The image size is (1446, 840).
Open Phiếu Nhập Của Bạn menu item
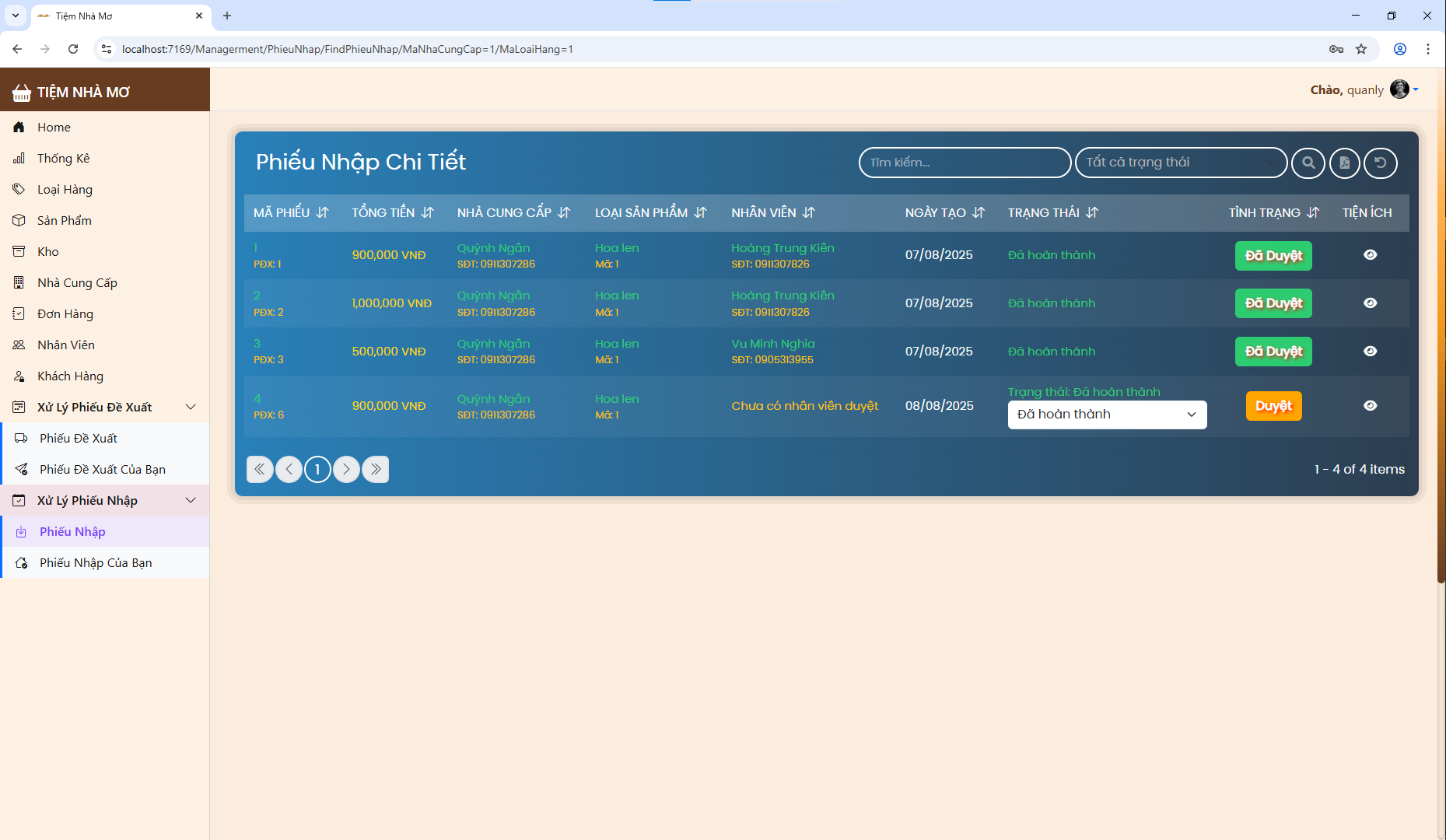click(96, 562)
